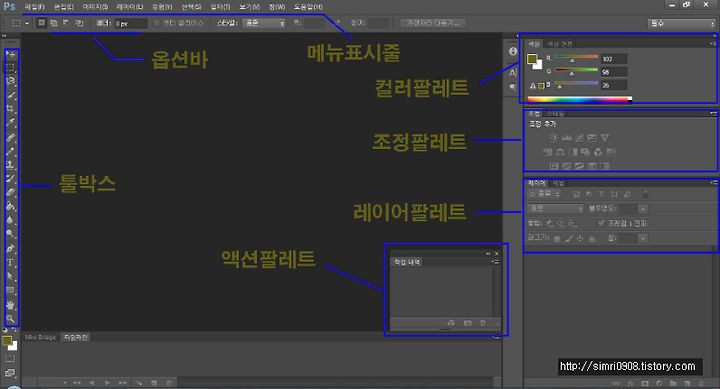Open the Layers panel flyout menu
Image resolution: width=720 pixels, height=389 pixels.
click(x=713, y=182)
